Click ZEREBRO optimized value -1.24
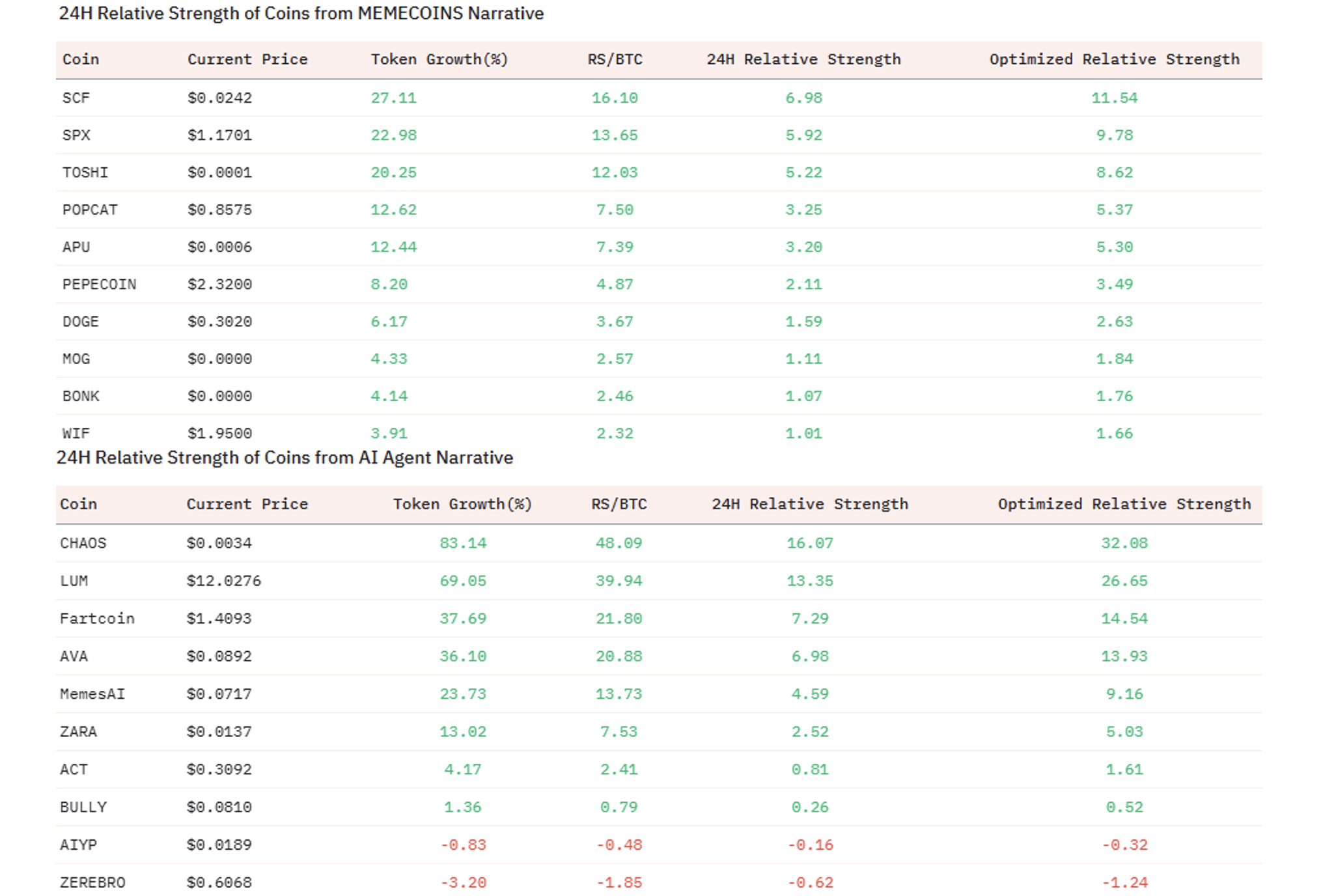The image size is (1323, 896). coord(1124,882)
